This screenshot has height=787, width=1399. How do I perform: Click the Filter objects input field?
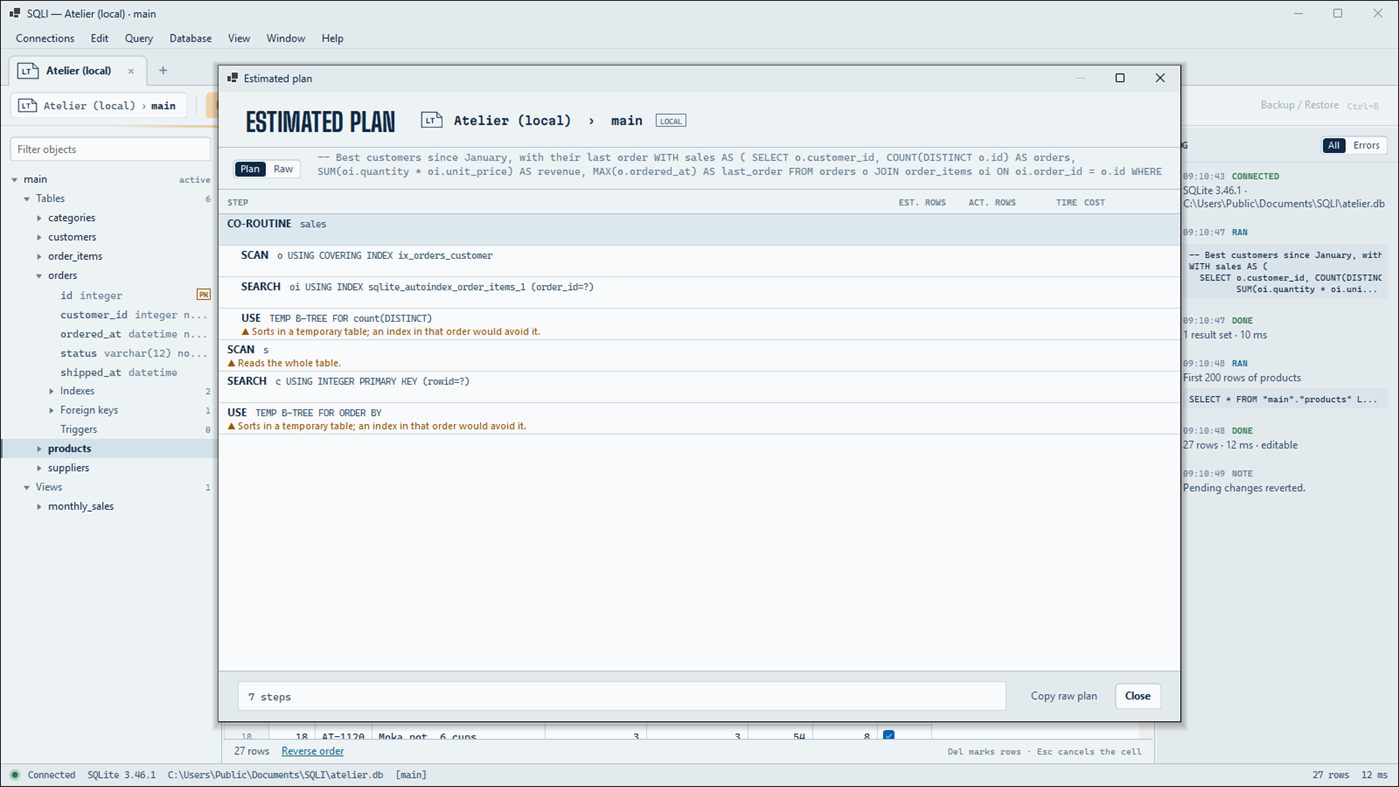[110, 149]
